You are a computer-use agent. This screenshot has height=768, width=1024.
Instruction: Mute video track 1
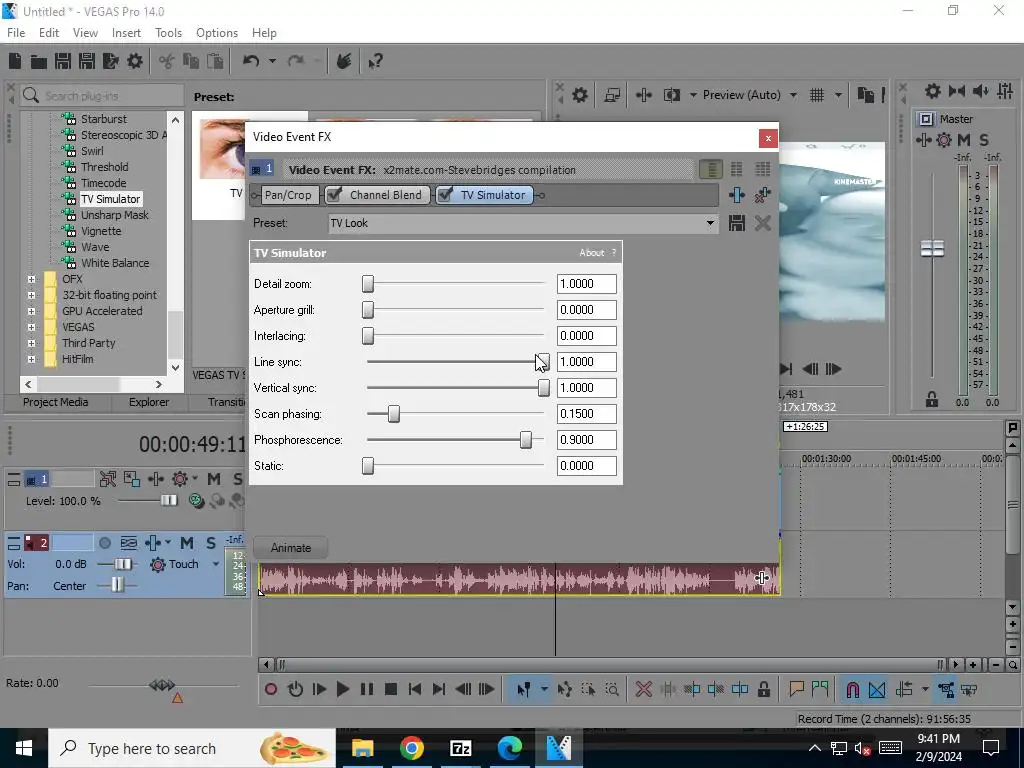(214, 479)
